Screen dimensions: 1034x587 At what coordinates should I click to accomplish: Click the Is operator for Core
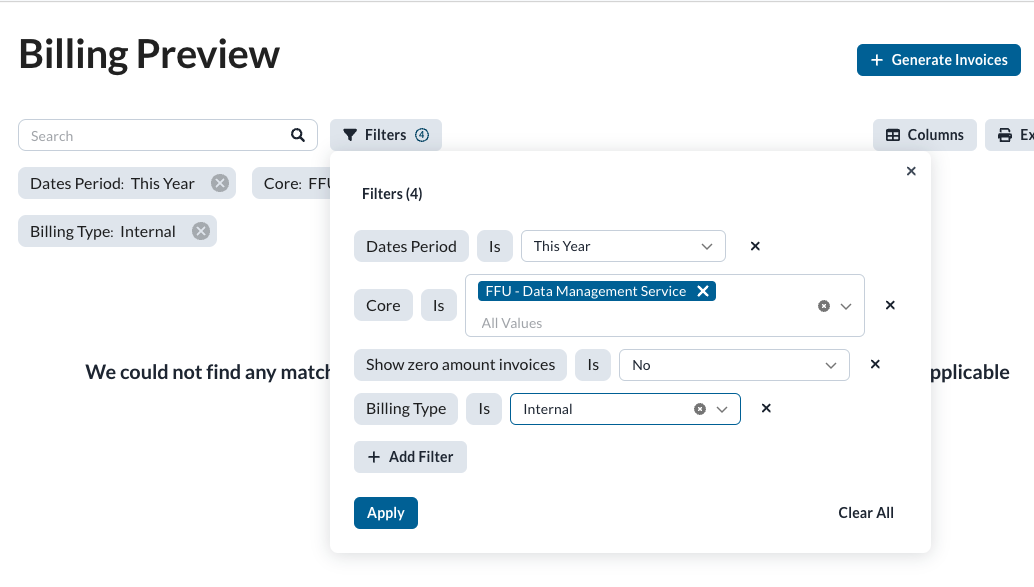pyautogui.click(x=439, y=305)
